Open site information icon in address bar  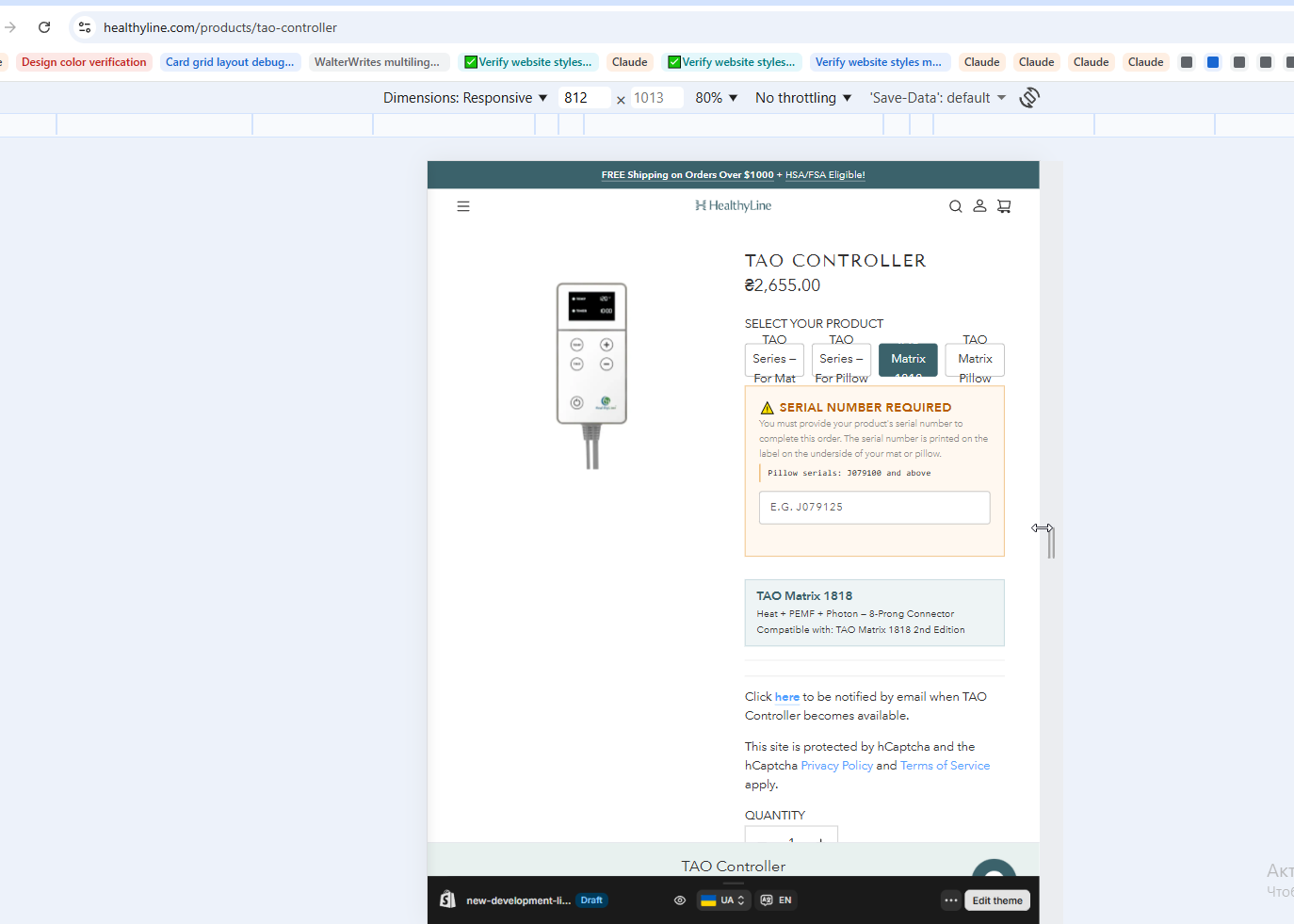(x=85, y=27)
